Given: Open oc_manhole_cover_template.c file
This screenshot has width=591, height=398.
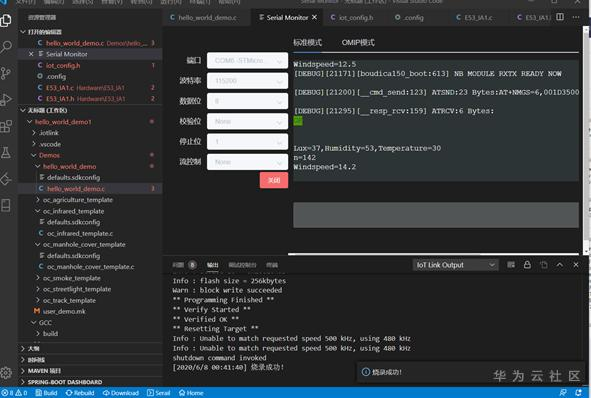Looking at the screenshot, I should coord(90,267).
